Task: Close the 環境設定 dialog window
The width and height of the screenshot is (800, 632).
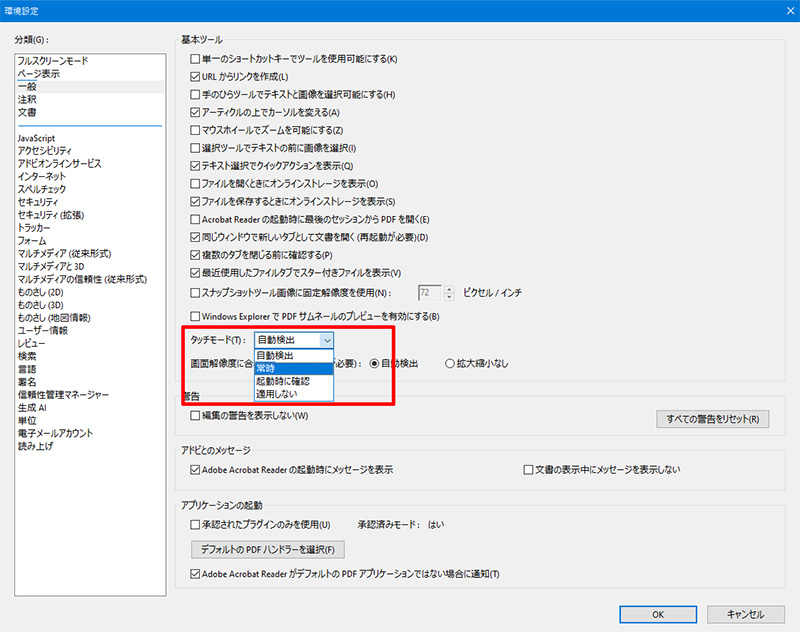Action: coord(781,12)
